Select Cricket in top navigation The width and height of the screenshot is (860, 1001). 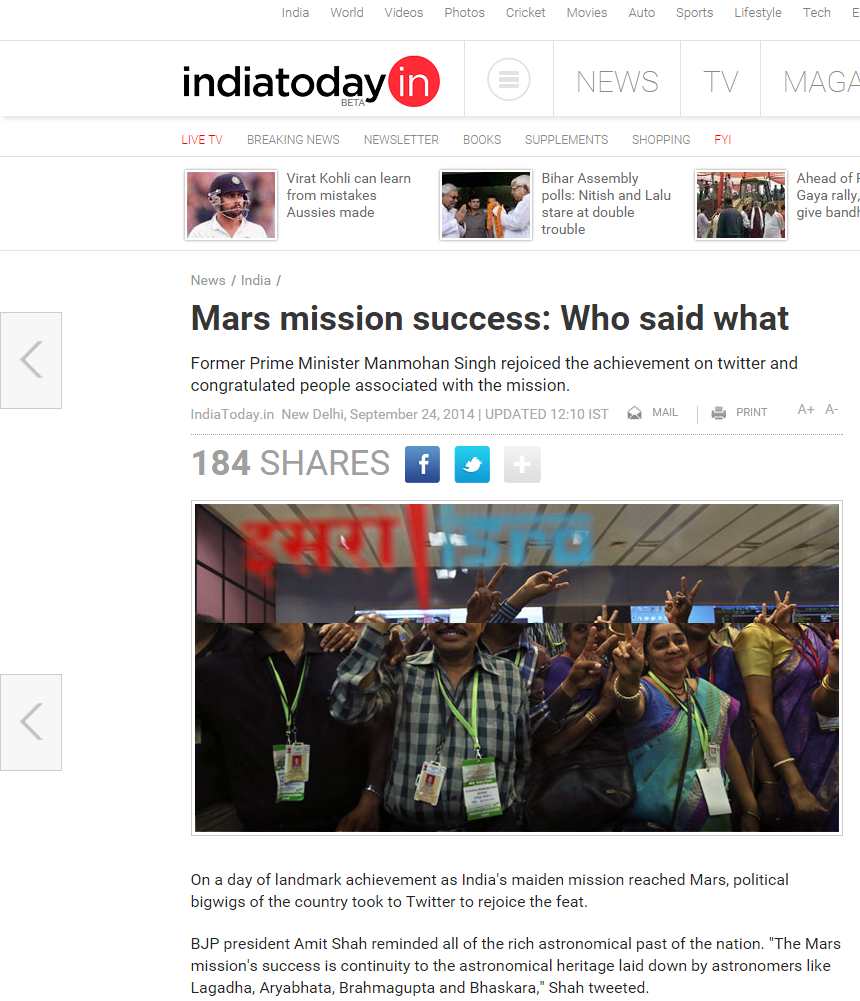coord(525,13)
